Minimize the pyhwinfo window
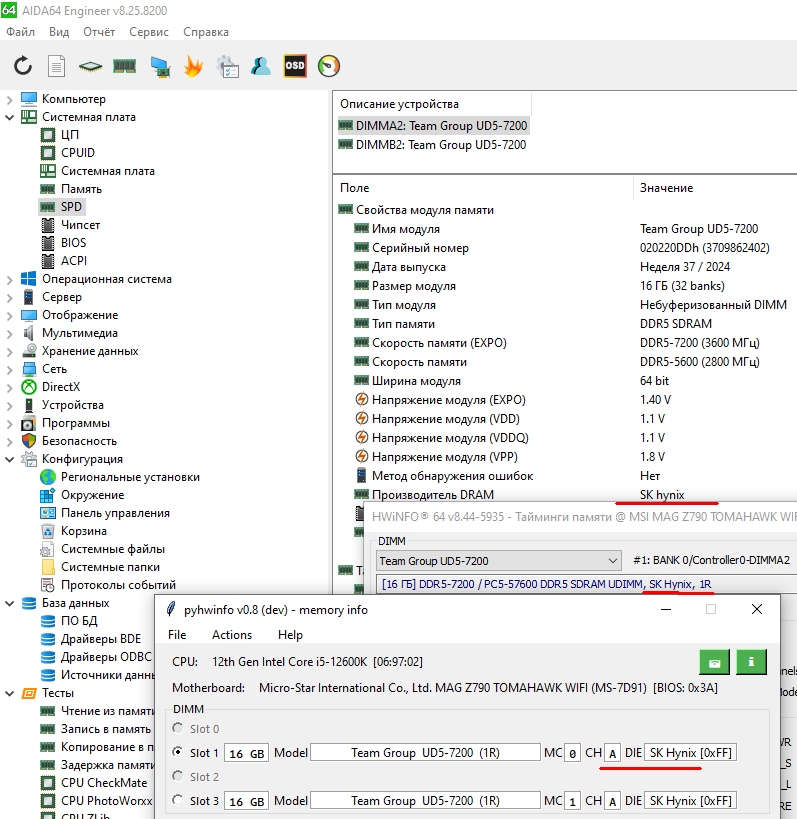 tap(666, 610)
